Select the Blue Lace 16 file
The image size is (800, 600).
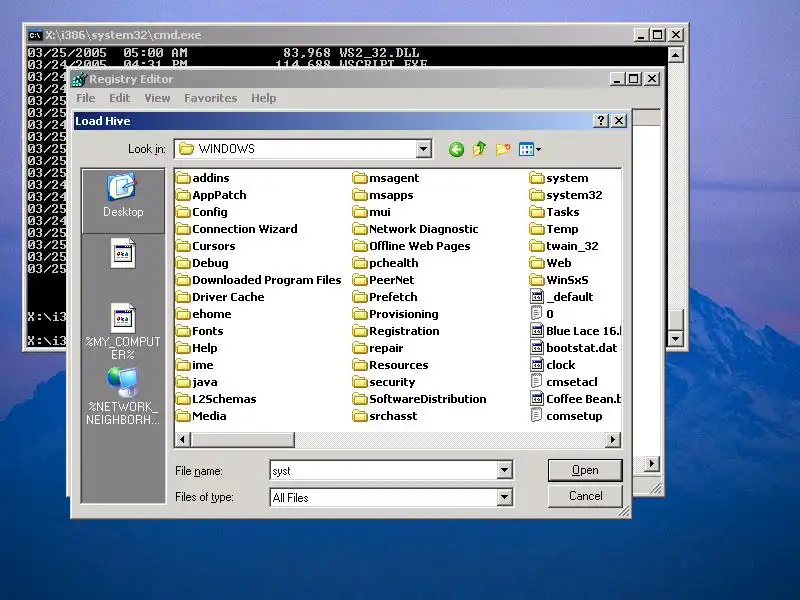click(x=575, y=331)
